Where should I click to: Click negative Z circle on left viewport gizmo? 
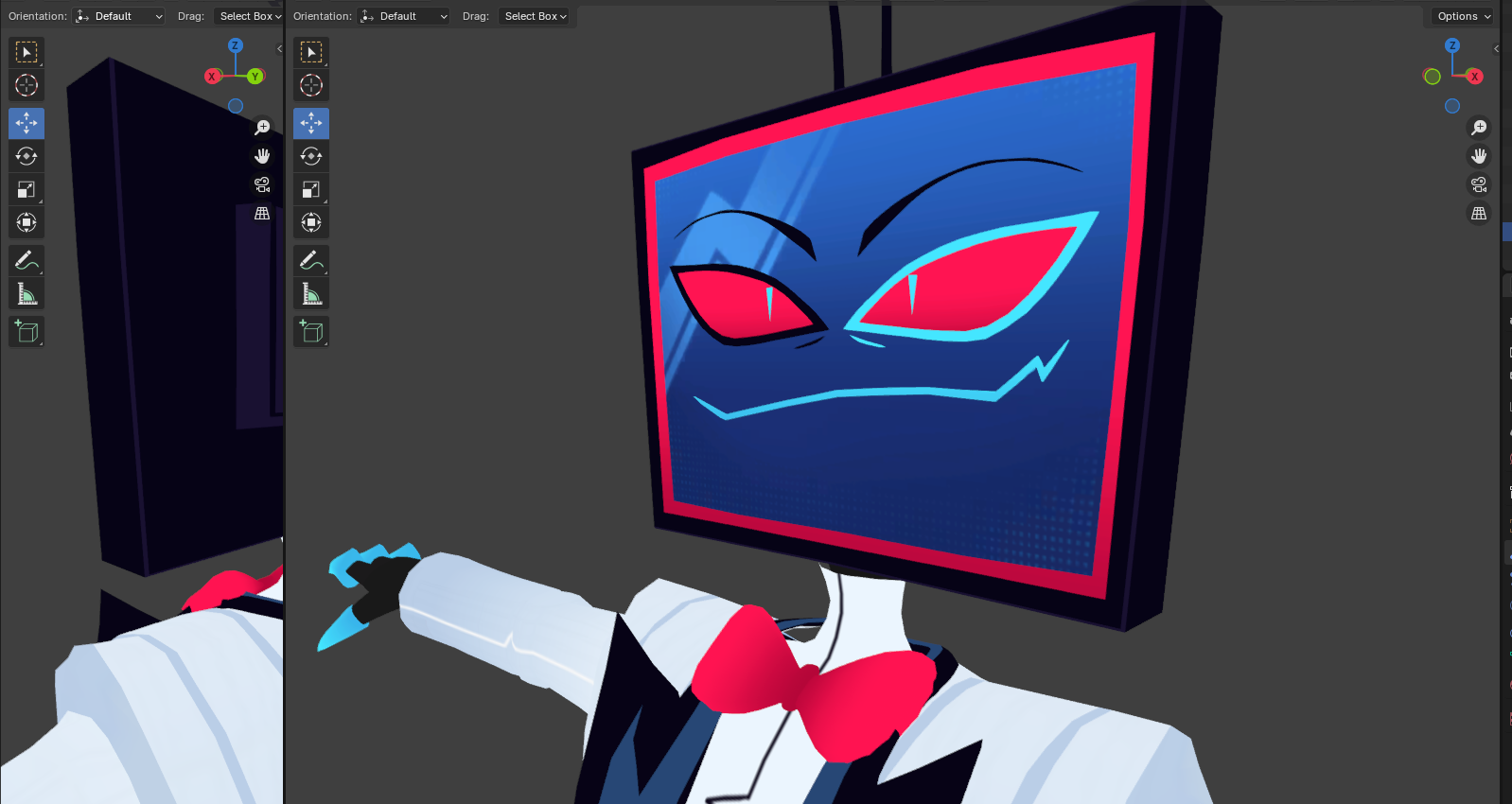pyautogui.click(x=236, y=106)
